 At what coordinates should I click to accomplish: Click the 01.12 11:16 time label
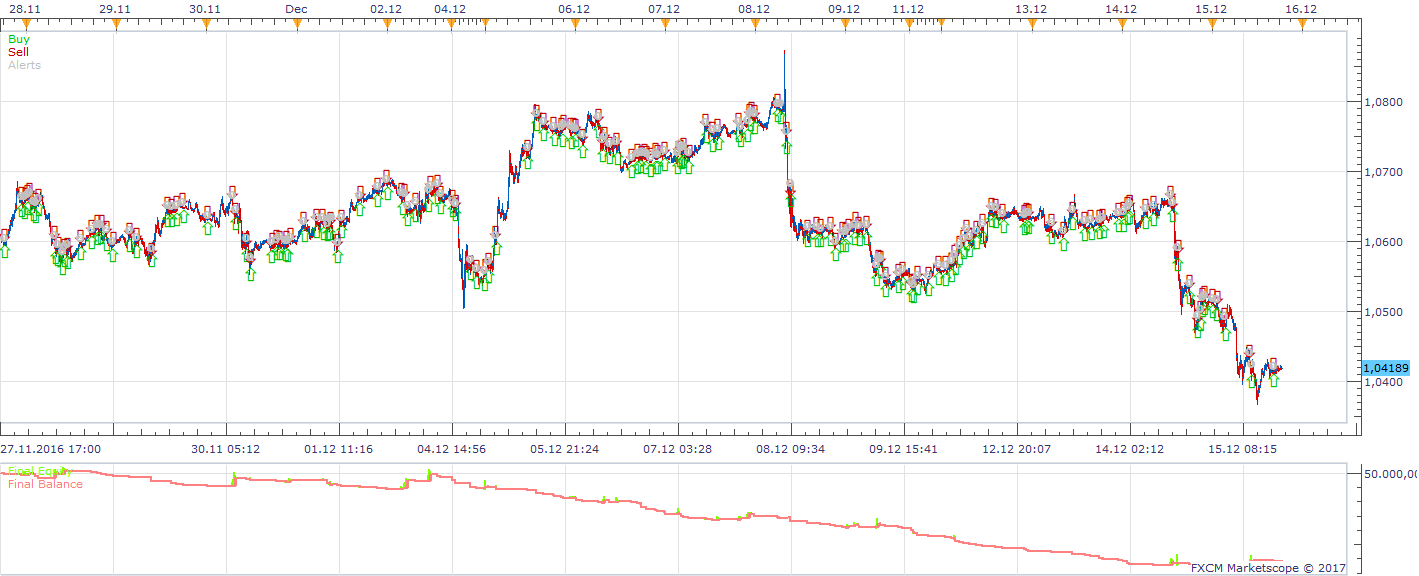coord(338,449)
